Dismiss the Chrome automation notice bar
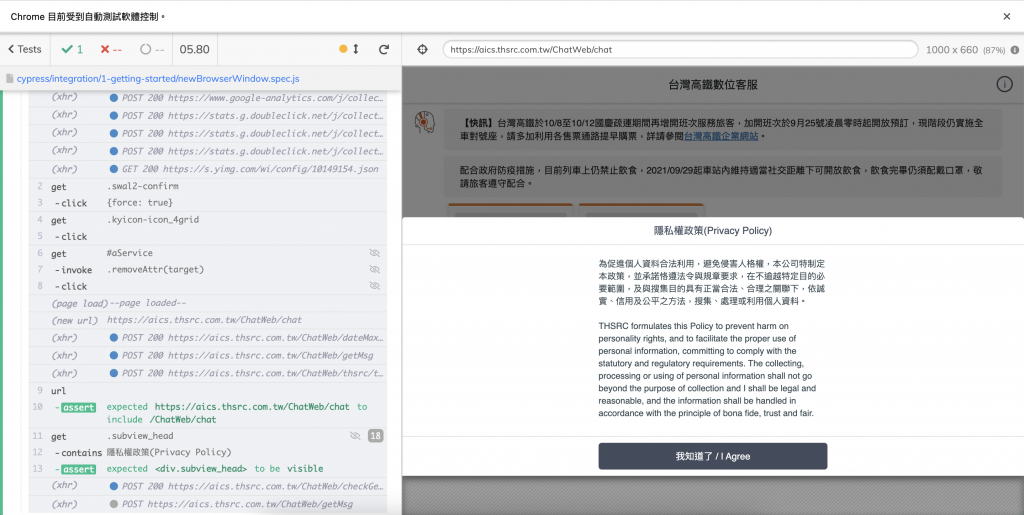Image resolution: width=1024 pixels, height=515 pixels. [1006, 16]
